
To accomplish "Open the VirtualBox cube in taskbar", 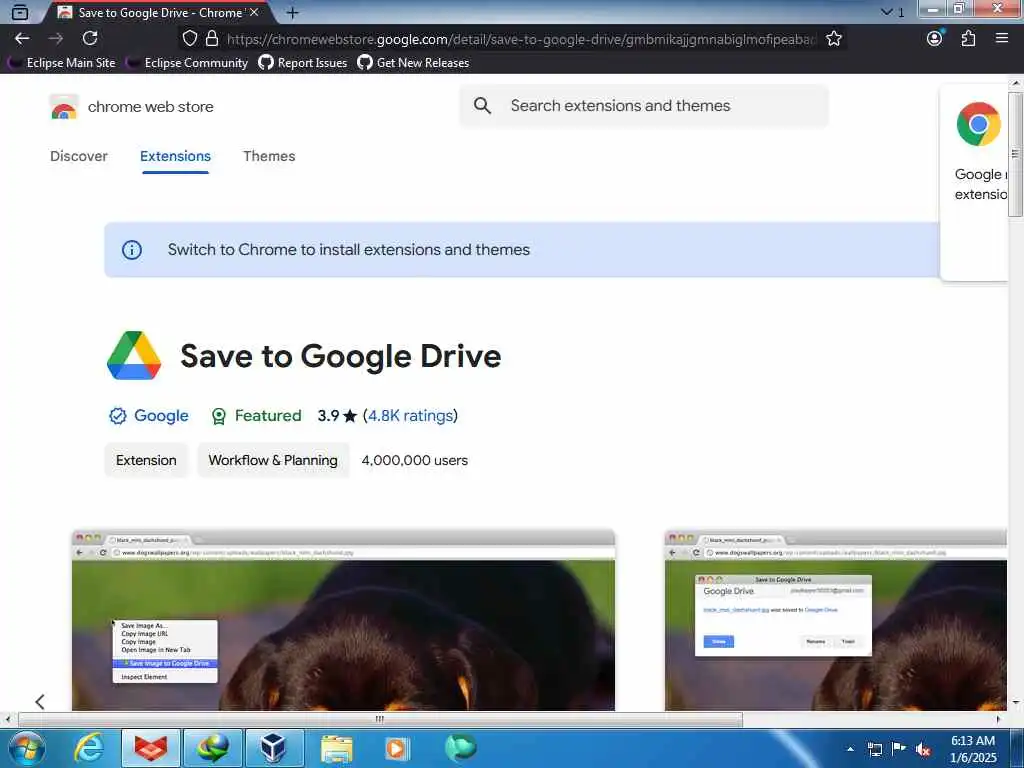I will click(274, 748).
